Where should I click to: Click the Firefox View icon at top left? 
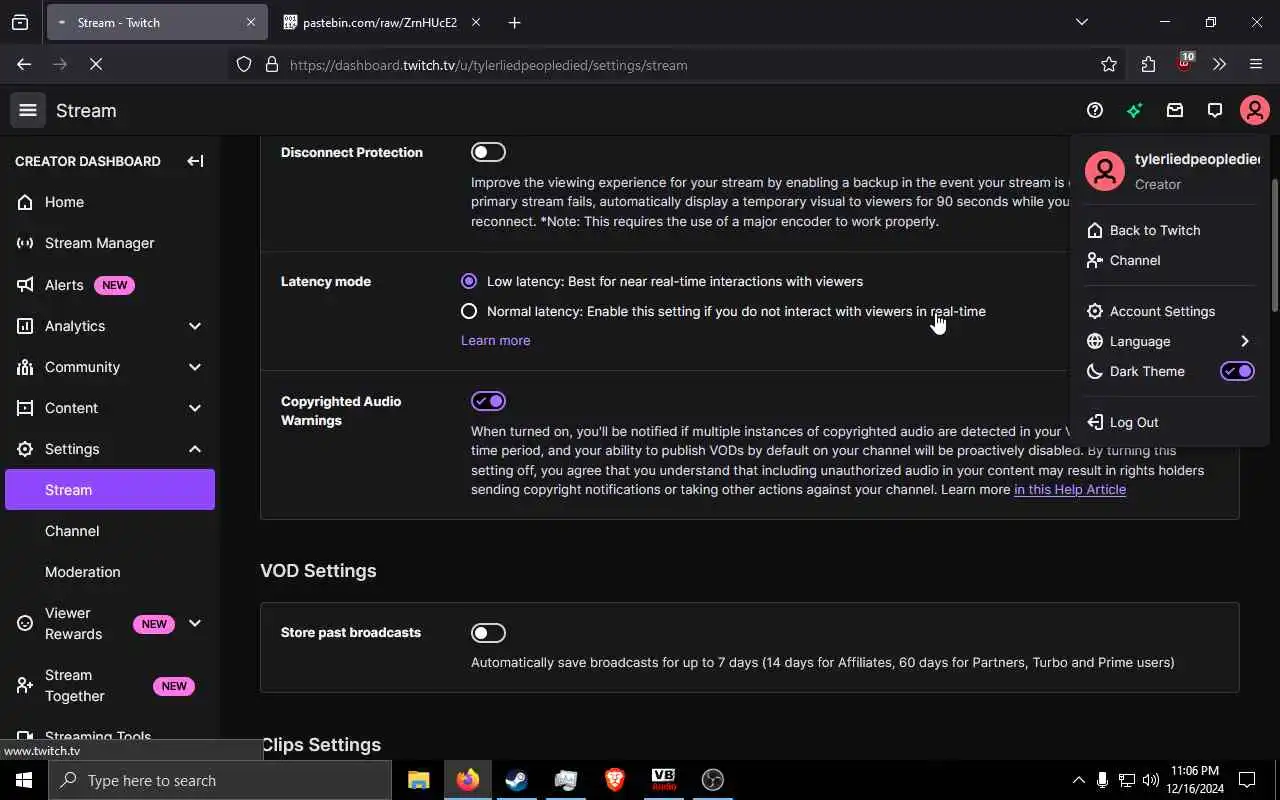pos(20,22)
